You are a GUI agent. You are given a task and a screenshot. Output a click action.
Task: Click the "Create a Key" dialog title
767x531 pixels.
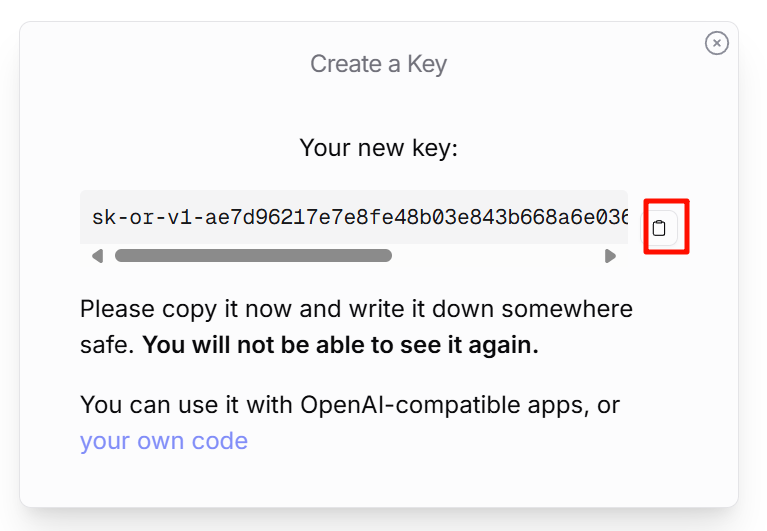[x=378, y=64]
